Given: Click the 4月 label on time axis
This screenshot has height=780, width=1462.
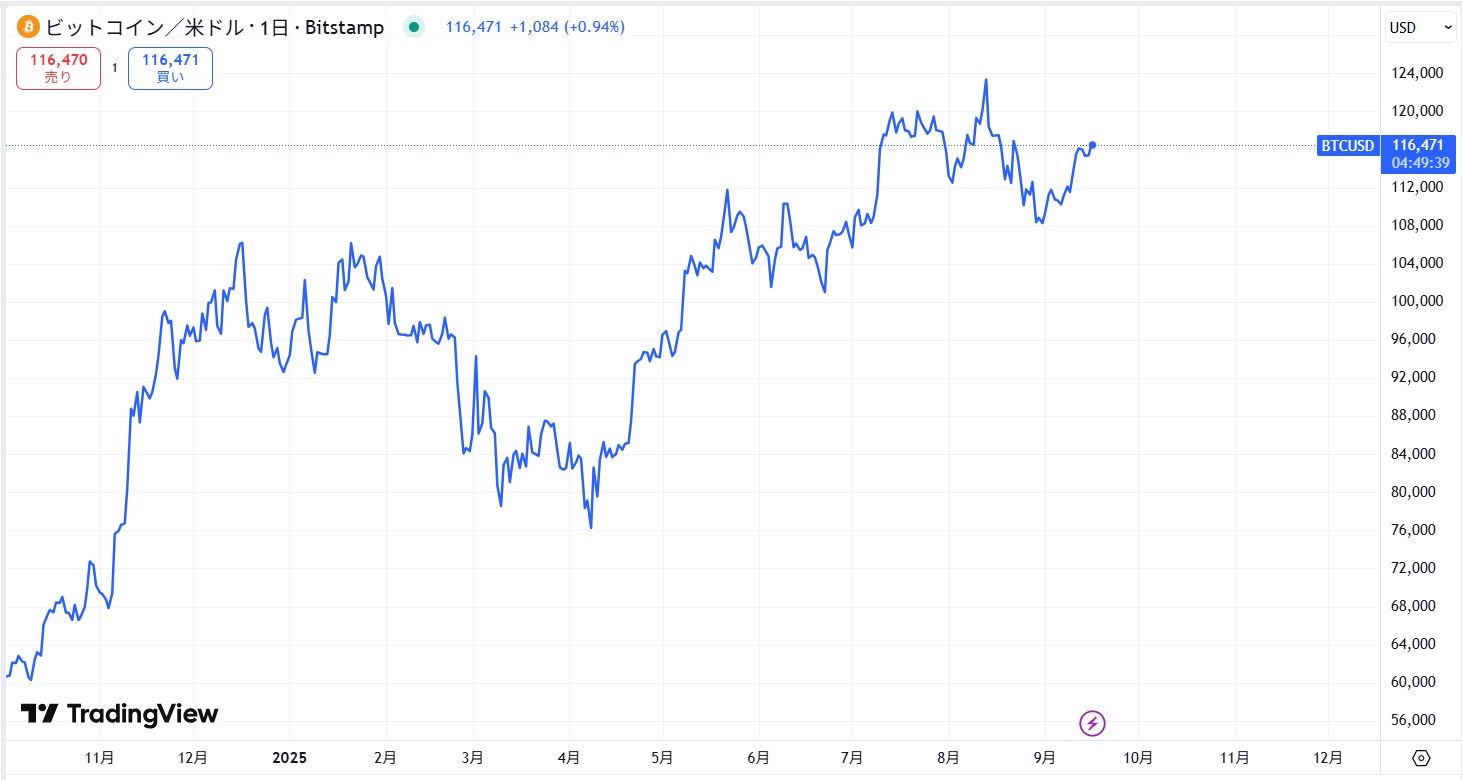Looking at the screenshot, I should pos(569,758).
